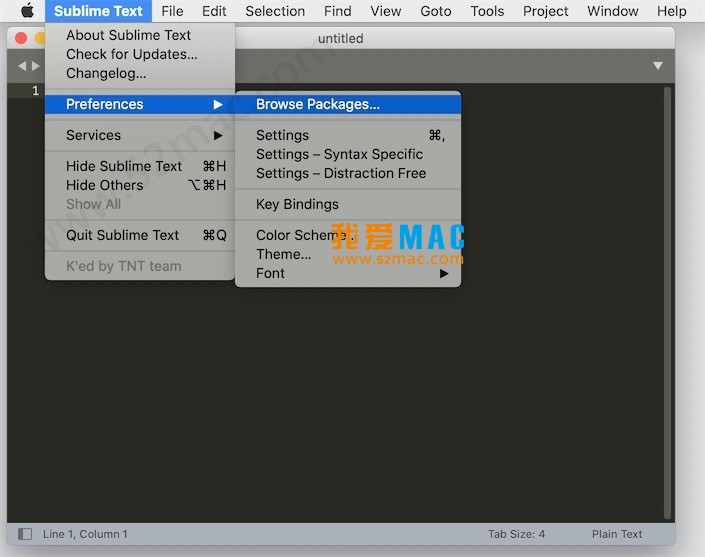
Task: Expand the Font submenu
Action: pos(348,273)
